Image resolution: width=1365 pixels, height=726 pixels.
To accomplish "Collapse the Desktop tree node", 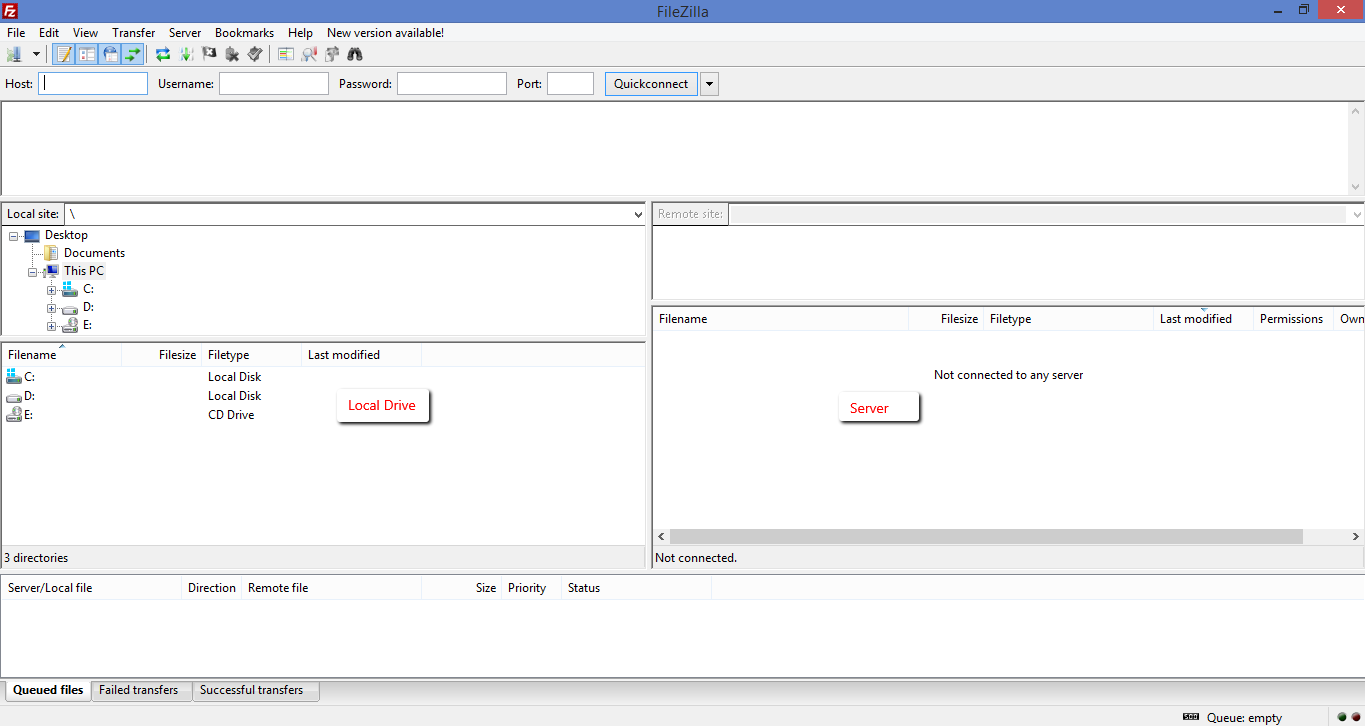I will 14,236.
